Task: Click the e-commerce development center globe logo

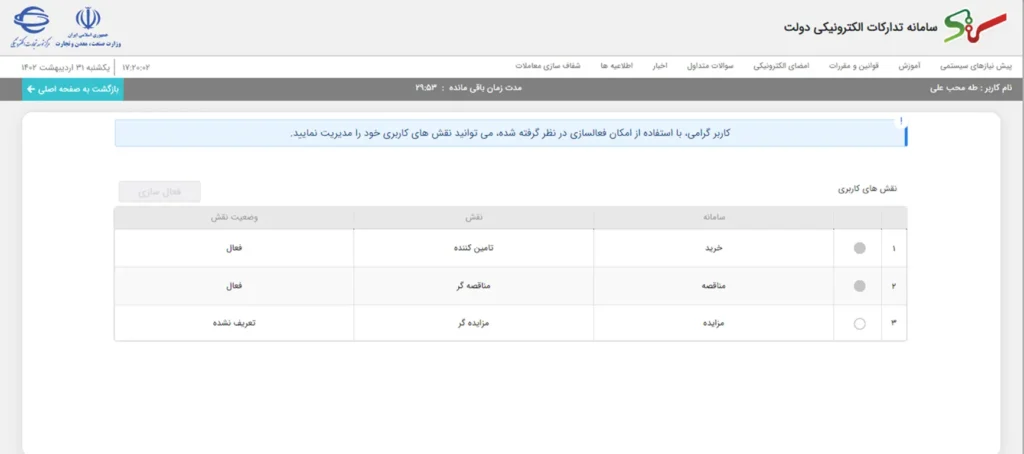Action: click(31, 27)
